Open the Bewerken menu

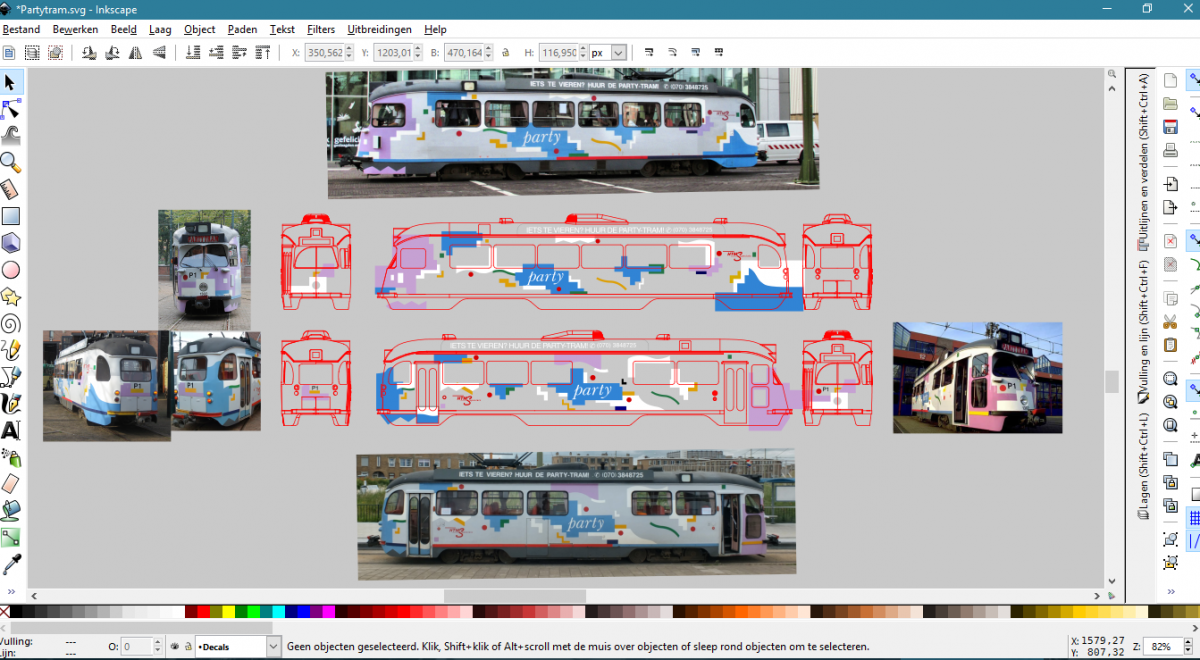click(75, 29)
